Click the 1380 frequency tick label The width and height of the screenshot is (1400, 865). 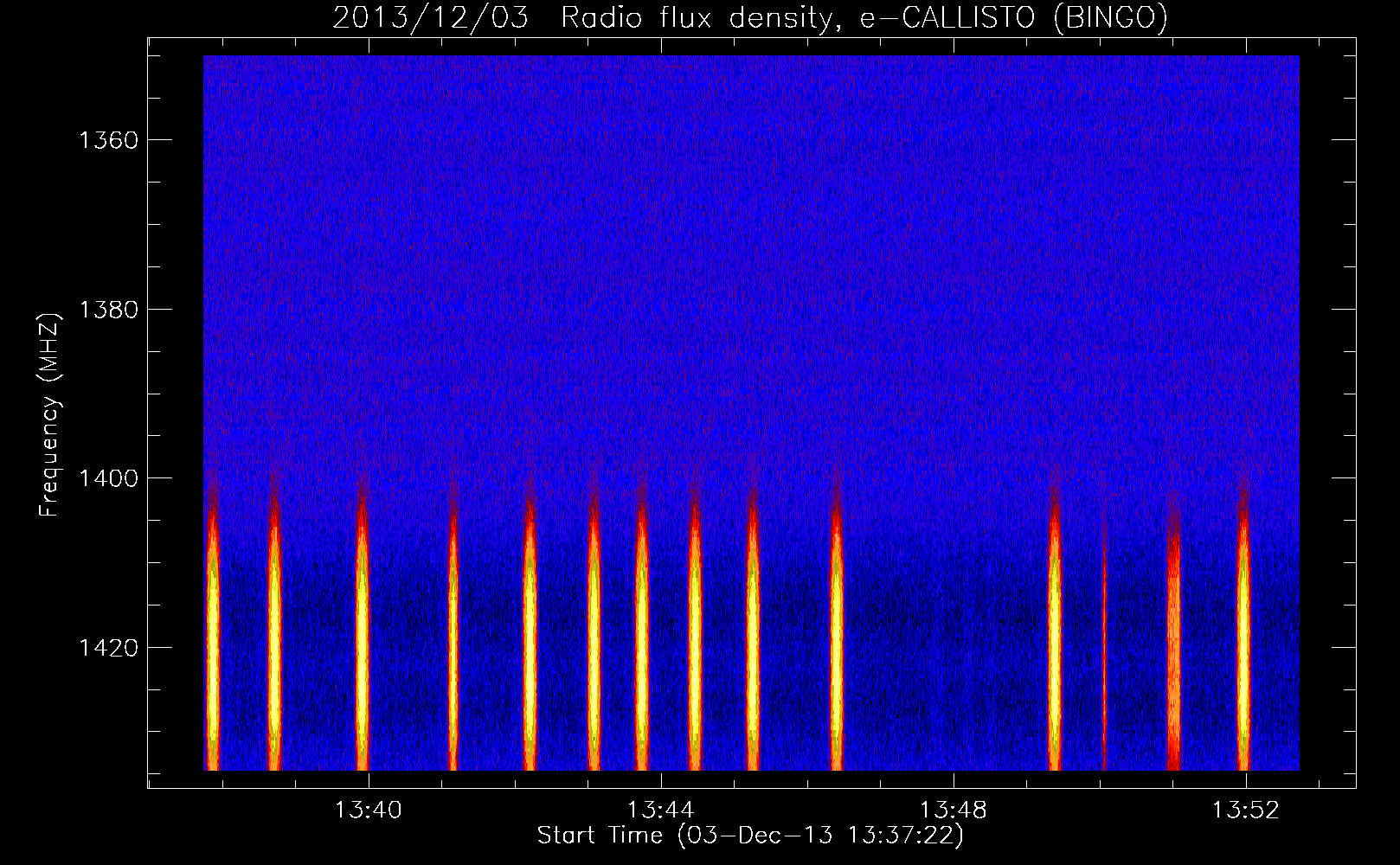coord(108,310)
